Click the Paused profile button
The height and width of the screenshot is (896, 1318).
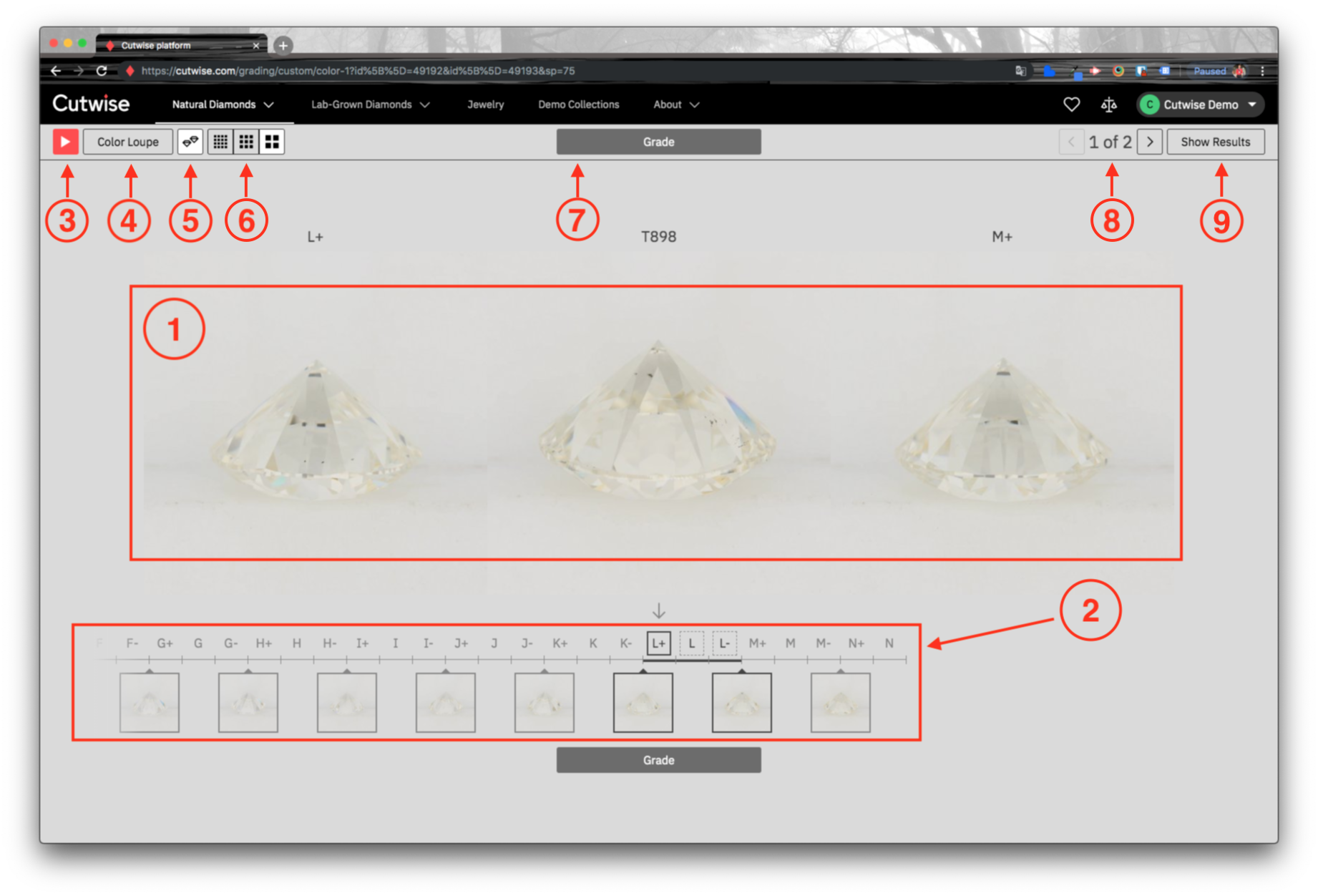(x=1218, y=71)
